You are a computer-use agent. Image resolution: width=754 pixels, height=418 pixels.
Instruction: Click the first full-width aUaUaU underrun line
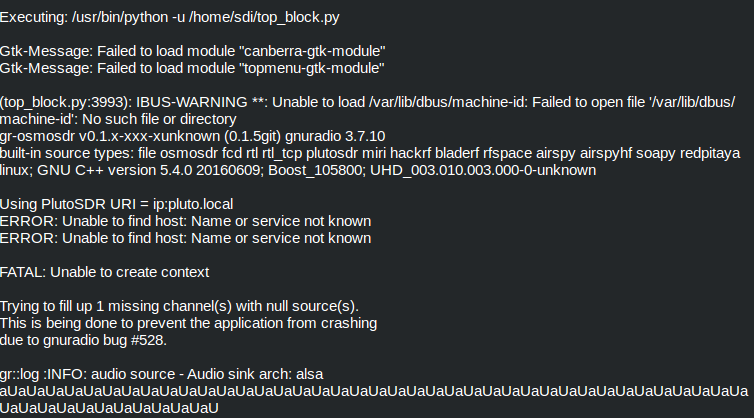pyautogui.click(x=374, y=390)
